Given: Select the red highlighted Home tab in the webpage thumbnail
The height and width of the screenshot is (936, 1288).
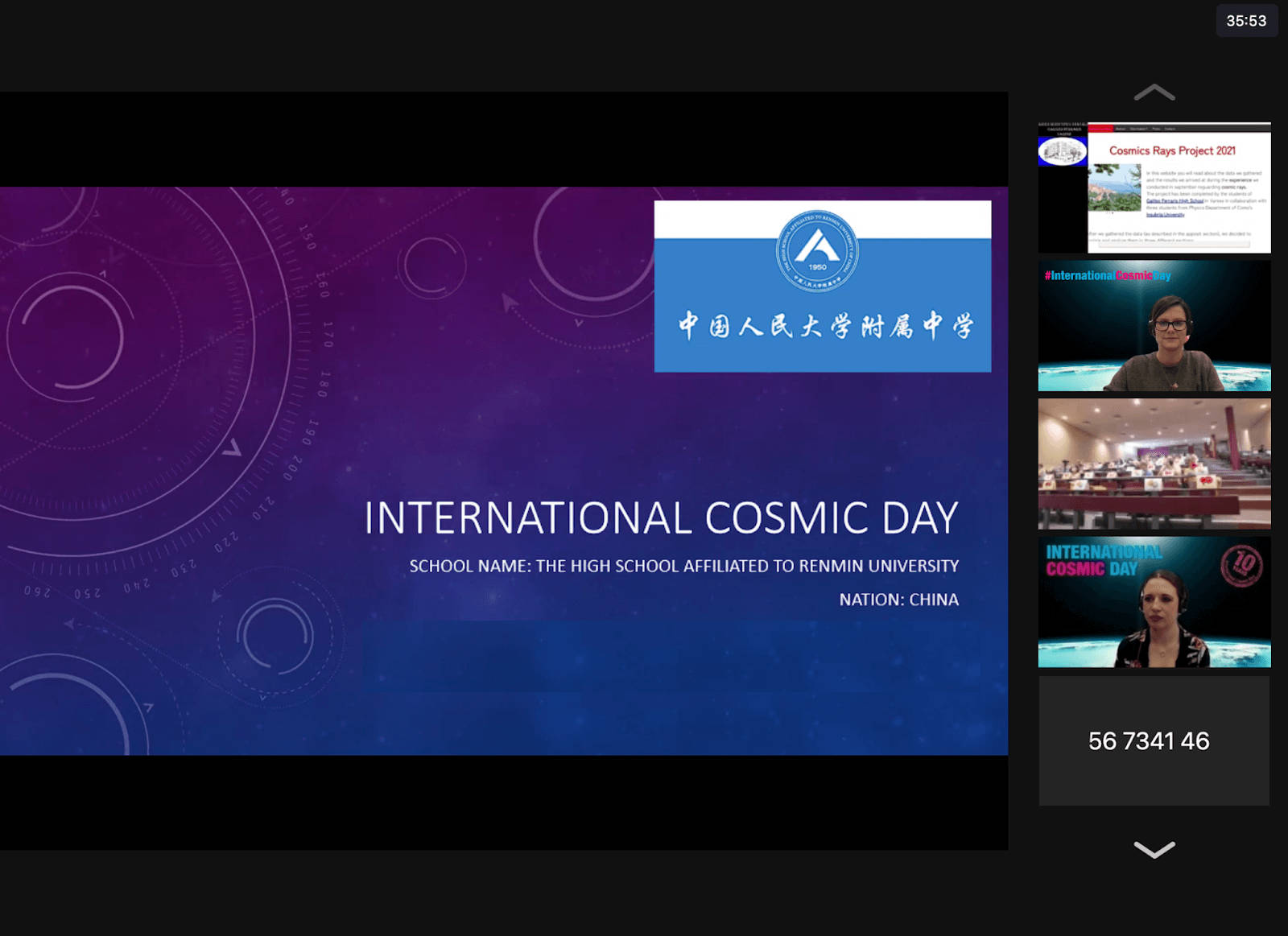Looking at the screenshot, I should (x=1100, y=128).
